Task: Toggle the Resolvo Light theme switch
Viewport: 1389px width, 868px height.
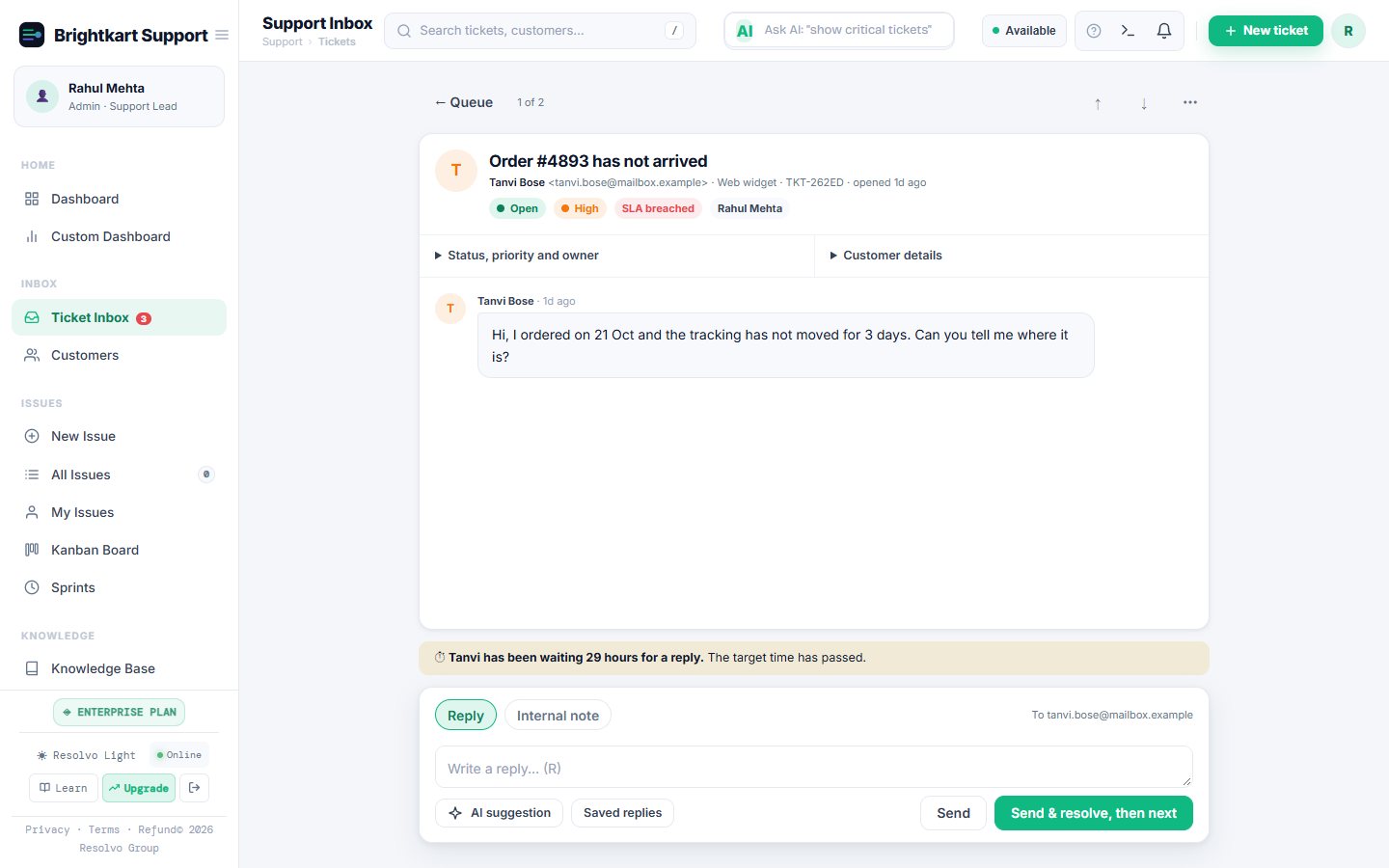Action: 87,755
